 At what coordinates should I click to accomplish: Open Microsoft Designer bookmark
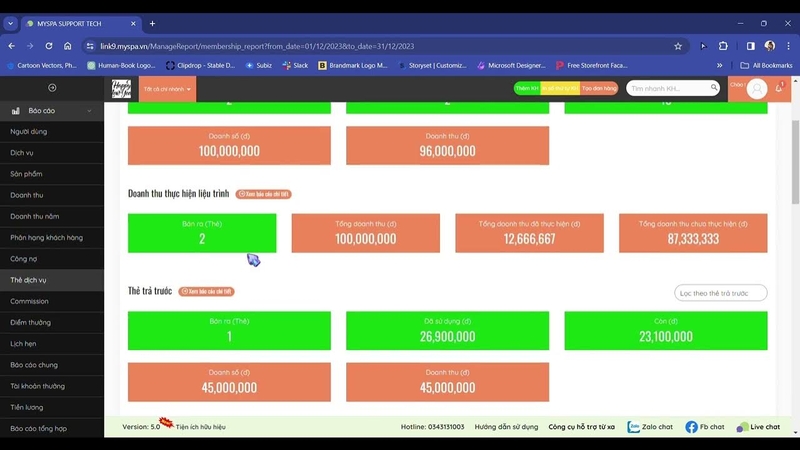tap(511, 65)
